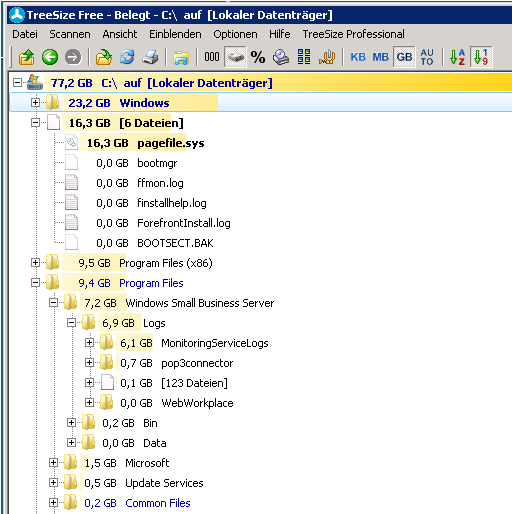Open the tile grid view icon
512x514 pixels.
coord(304,57)
